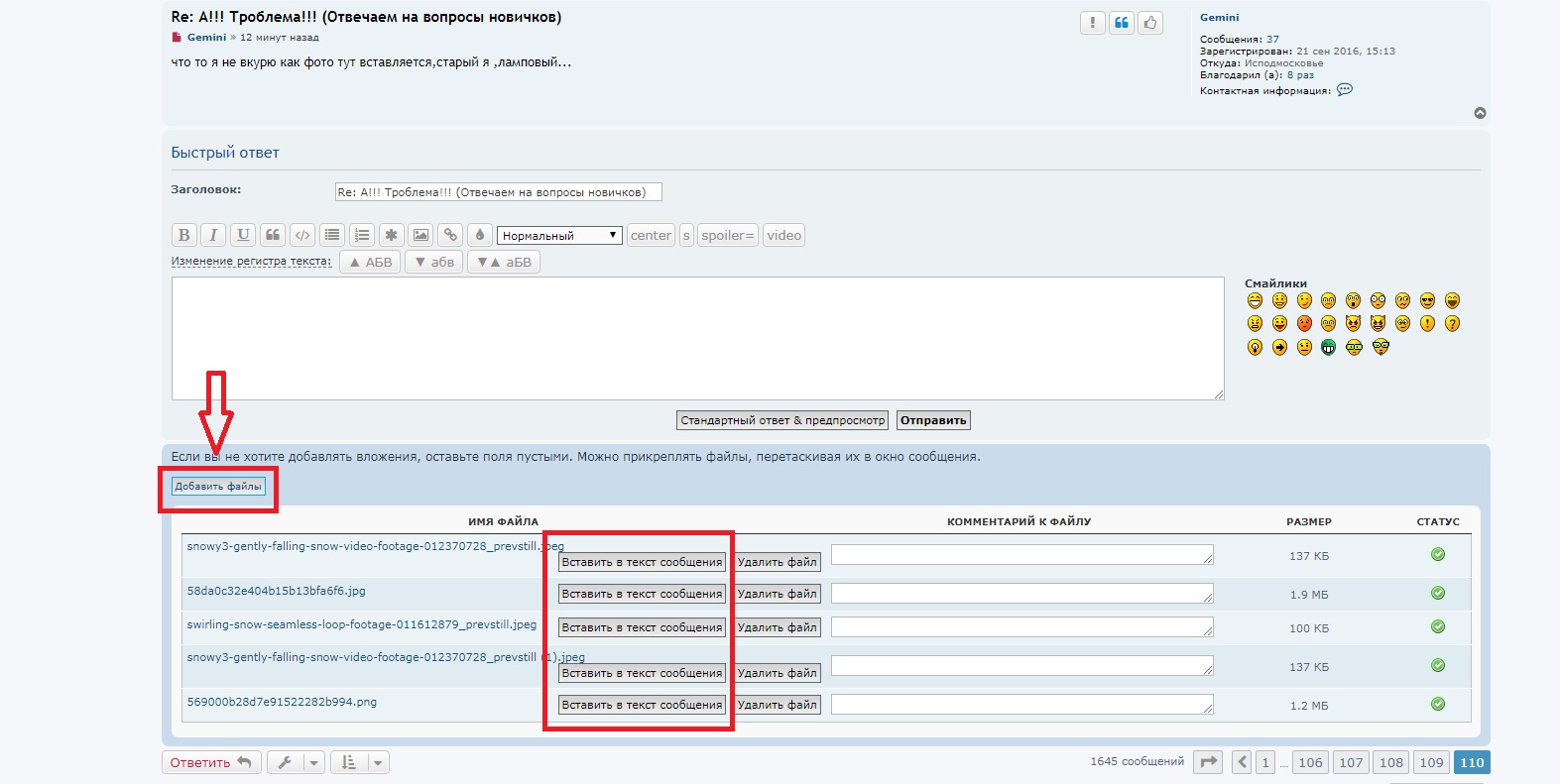
Task: Go to page 109
Action: point(1431,762)
